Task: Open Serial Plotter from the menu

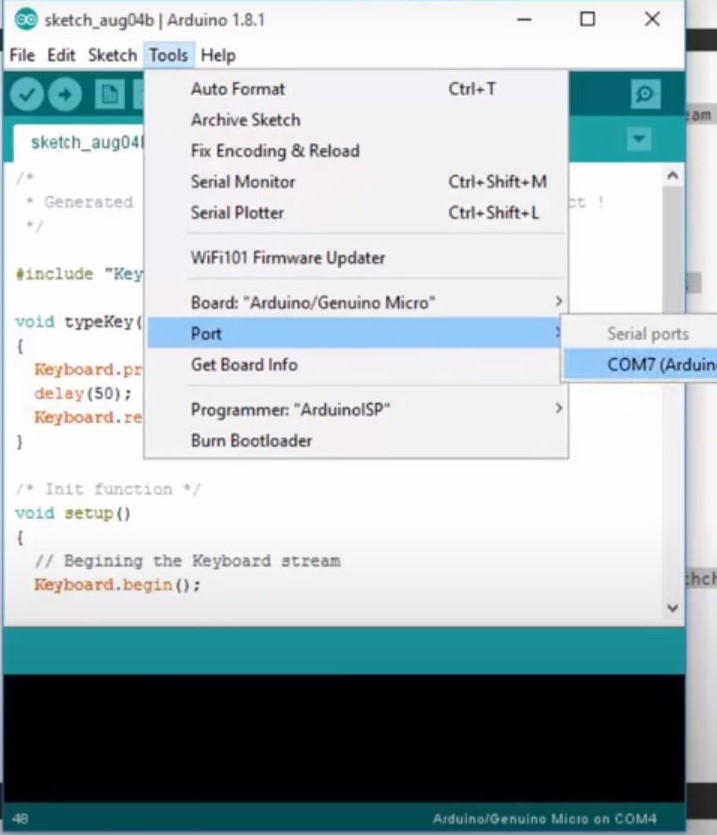Action: point(356,212)
